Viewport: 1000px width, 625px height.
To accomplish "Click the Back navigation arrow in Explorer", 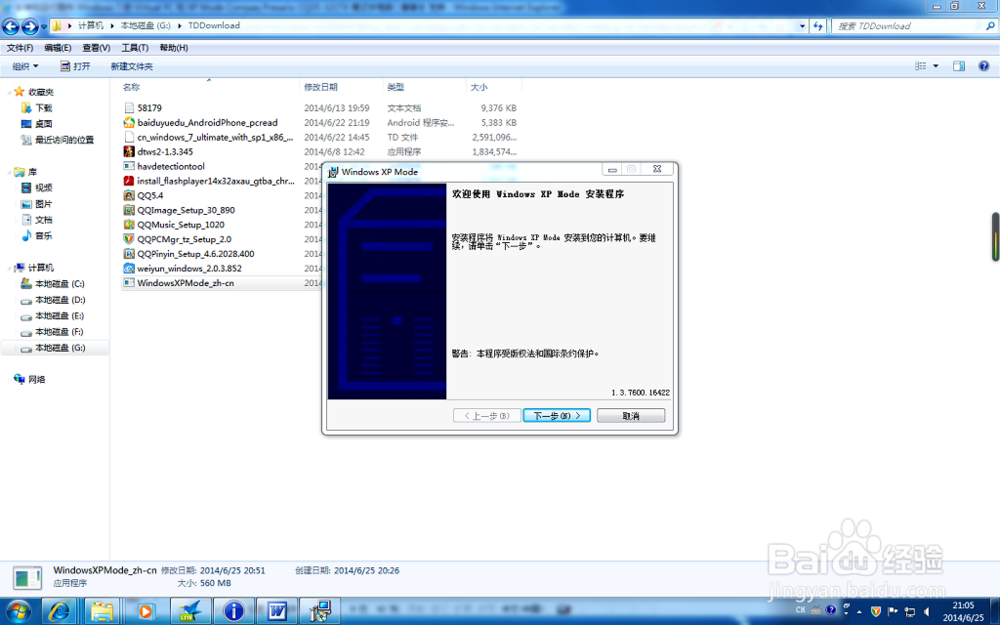I will tap(11, 26).
